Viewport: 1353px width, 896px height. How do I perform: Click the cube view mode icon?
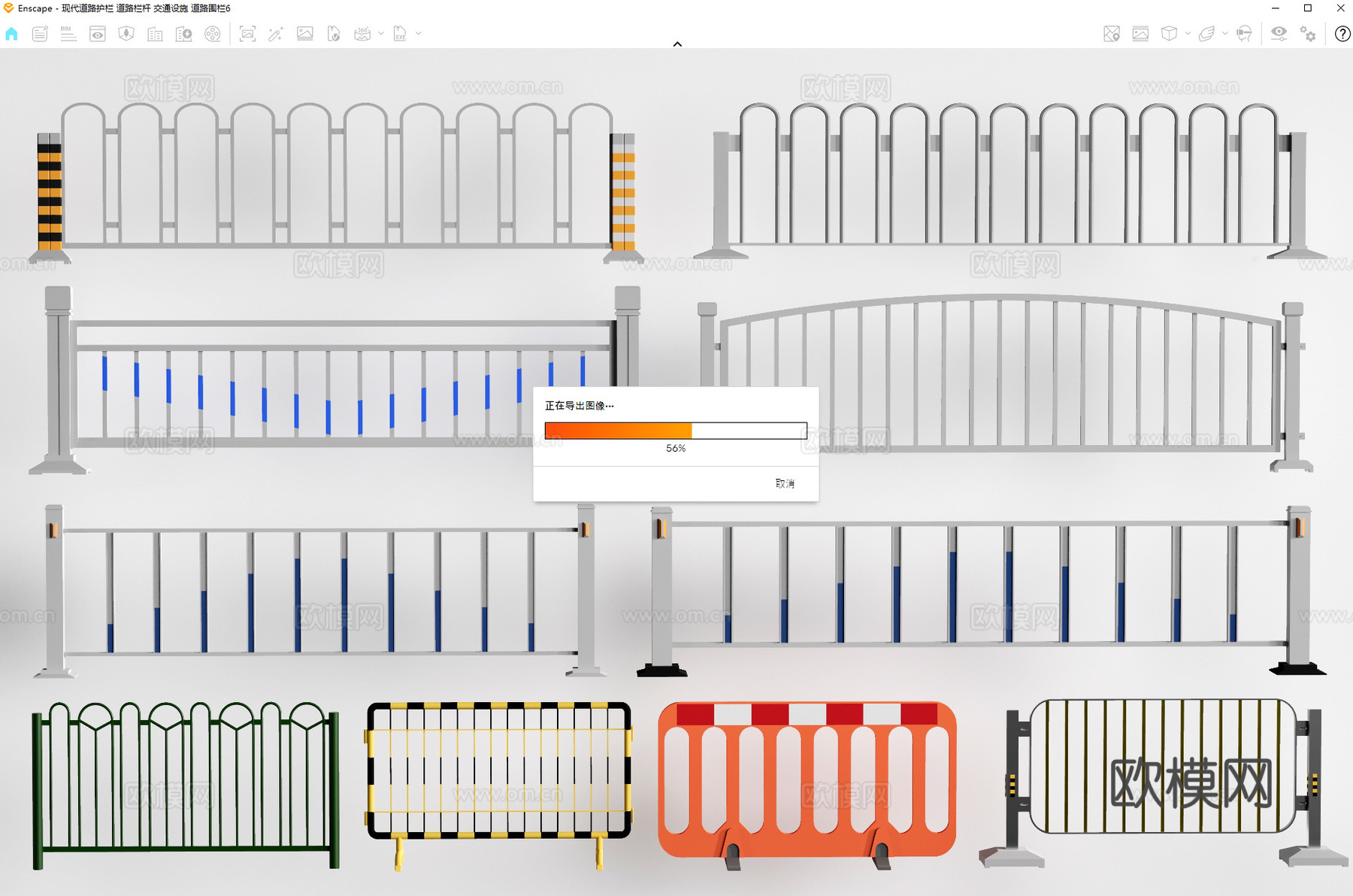[1169, 34]
